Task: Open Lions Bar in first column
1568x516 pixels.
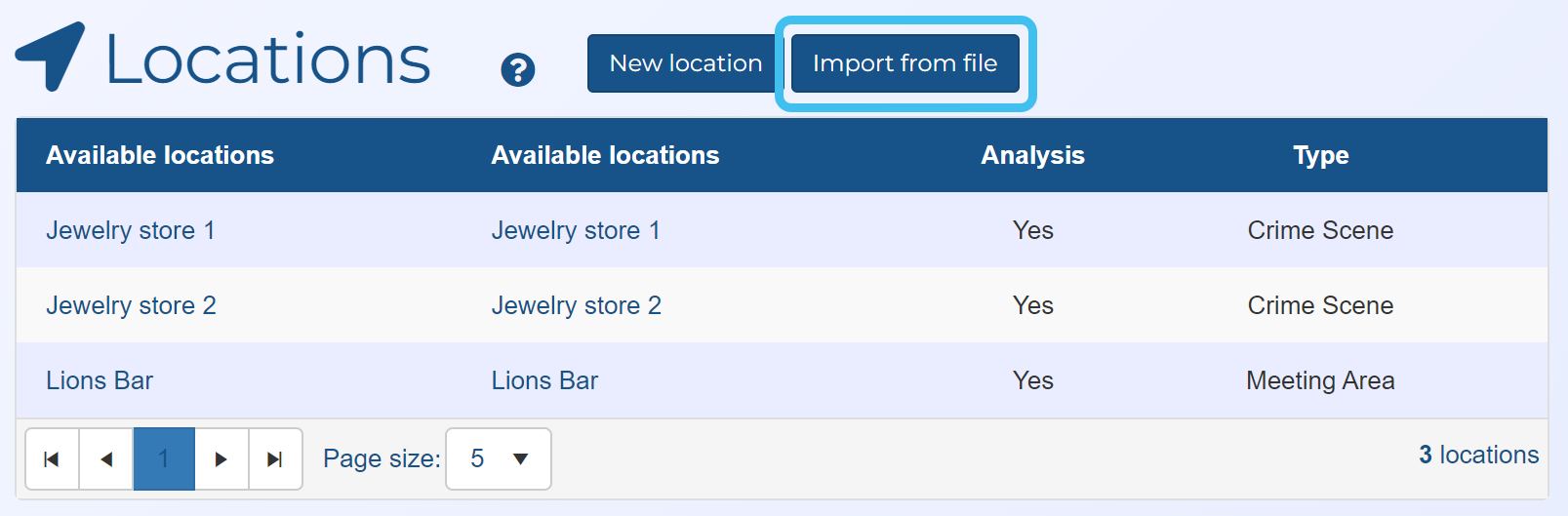Action: click(x=100, y=380)
